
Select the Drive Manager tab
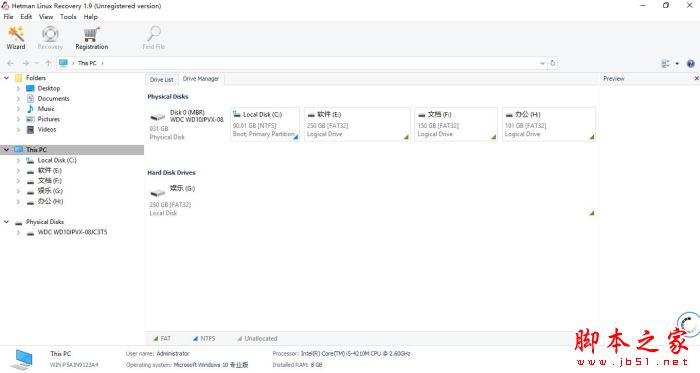[x=201, y=79]
